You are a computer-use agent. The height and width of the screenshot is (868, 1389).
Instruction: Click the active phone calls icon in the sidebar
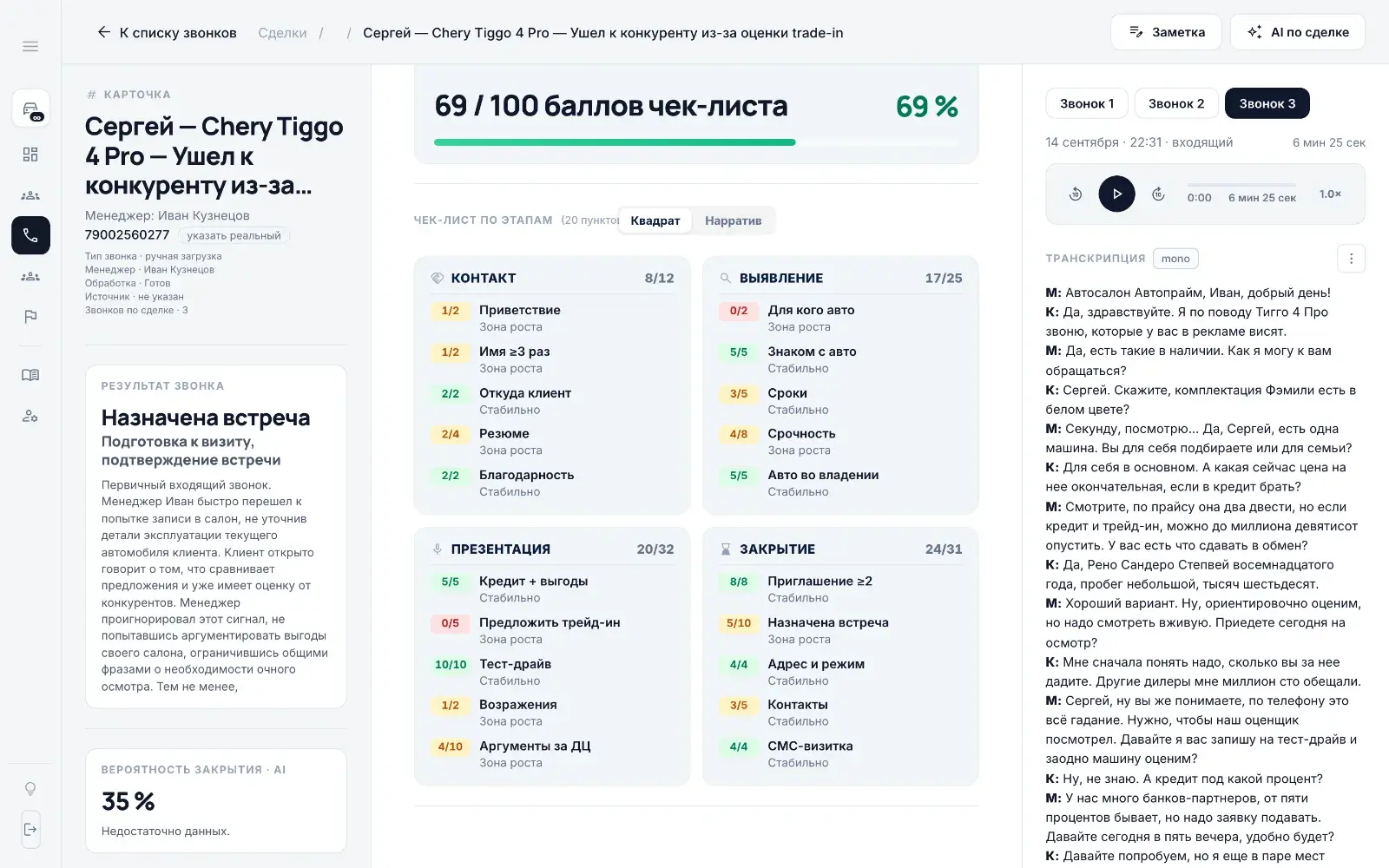point(30,235)
